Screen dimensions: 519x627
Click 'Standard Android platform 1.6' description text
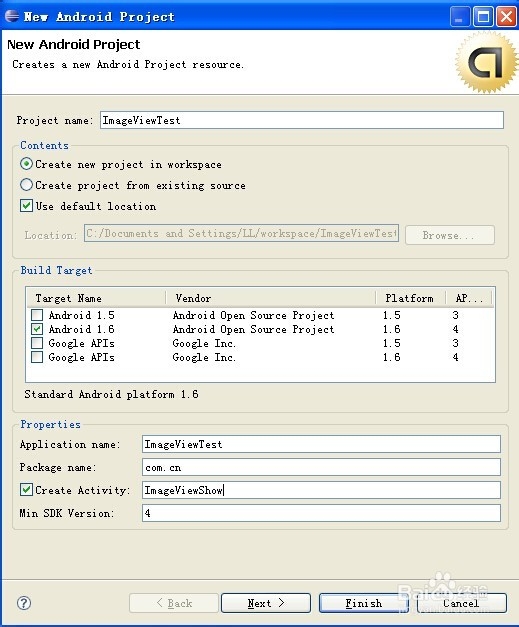coord(111,394)
